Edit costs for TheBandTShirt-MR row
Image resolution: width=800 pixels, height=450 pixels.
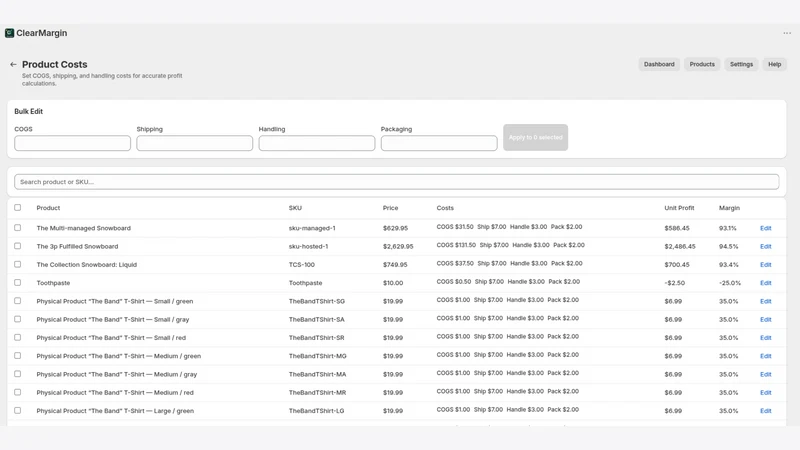765,392
